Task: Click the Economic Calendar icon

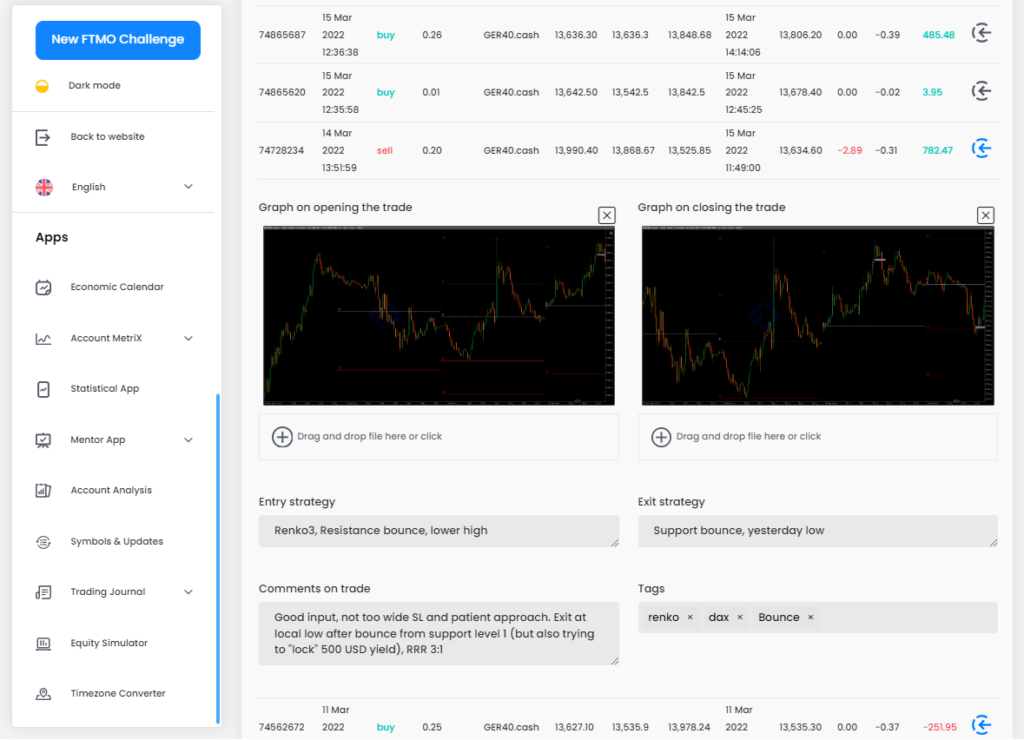Action: point(43,287)
